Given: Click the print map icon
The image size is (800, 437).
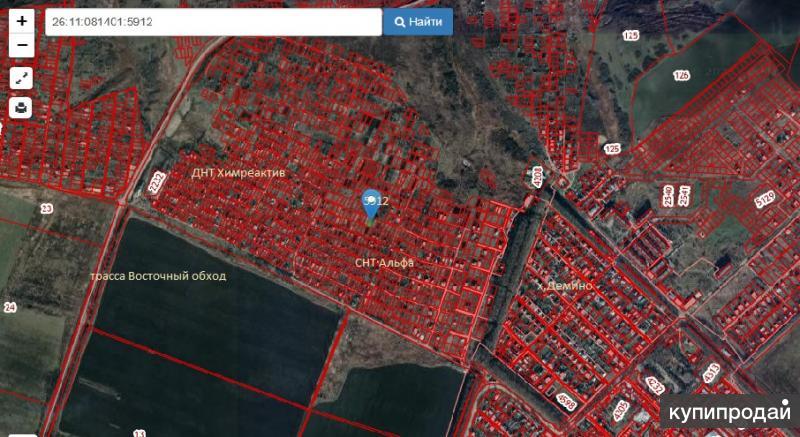Looking at the screenshot, I should [x=21, y=107].
